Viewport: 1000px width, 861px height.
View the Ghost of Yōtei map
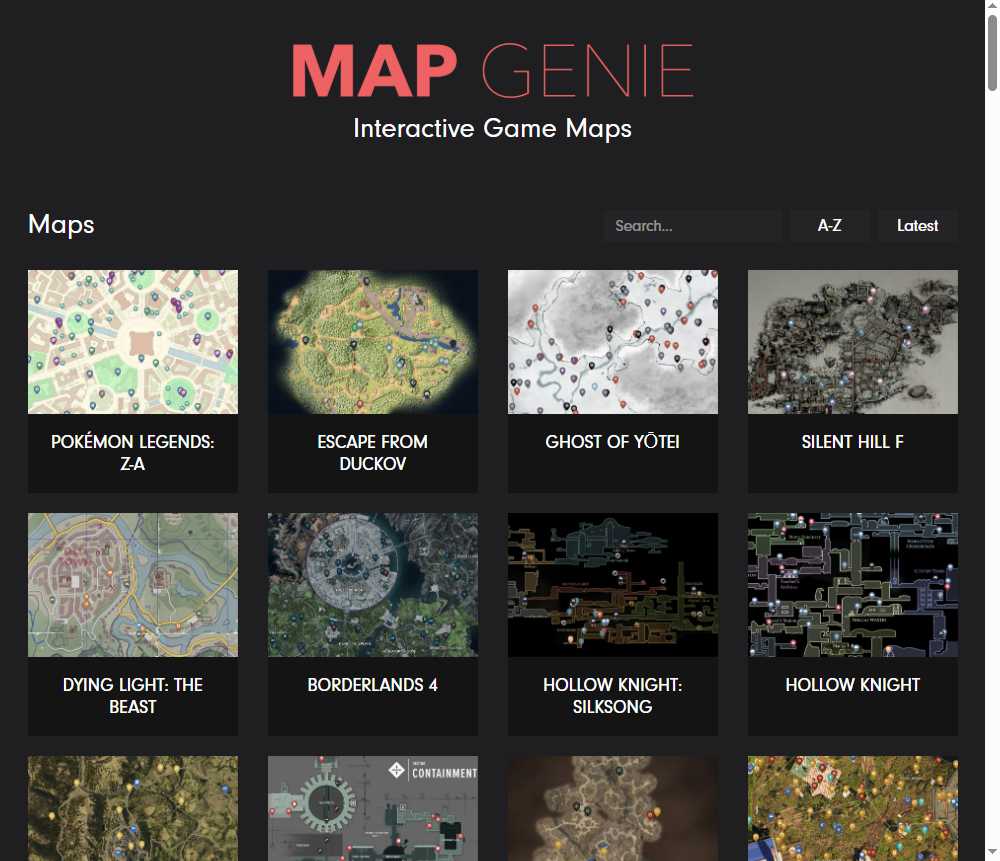point(613,341)
